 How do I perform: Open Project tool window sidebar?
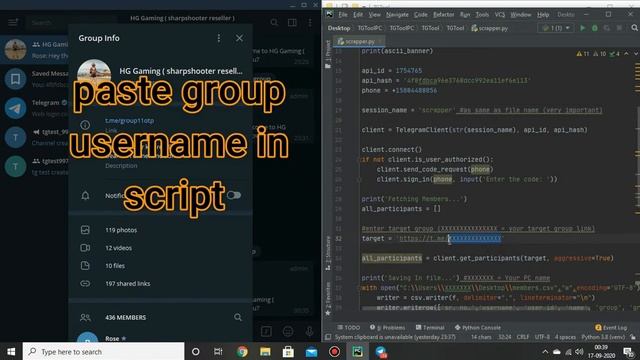coord(328,54)
